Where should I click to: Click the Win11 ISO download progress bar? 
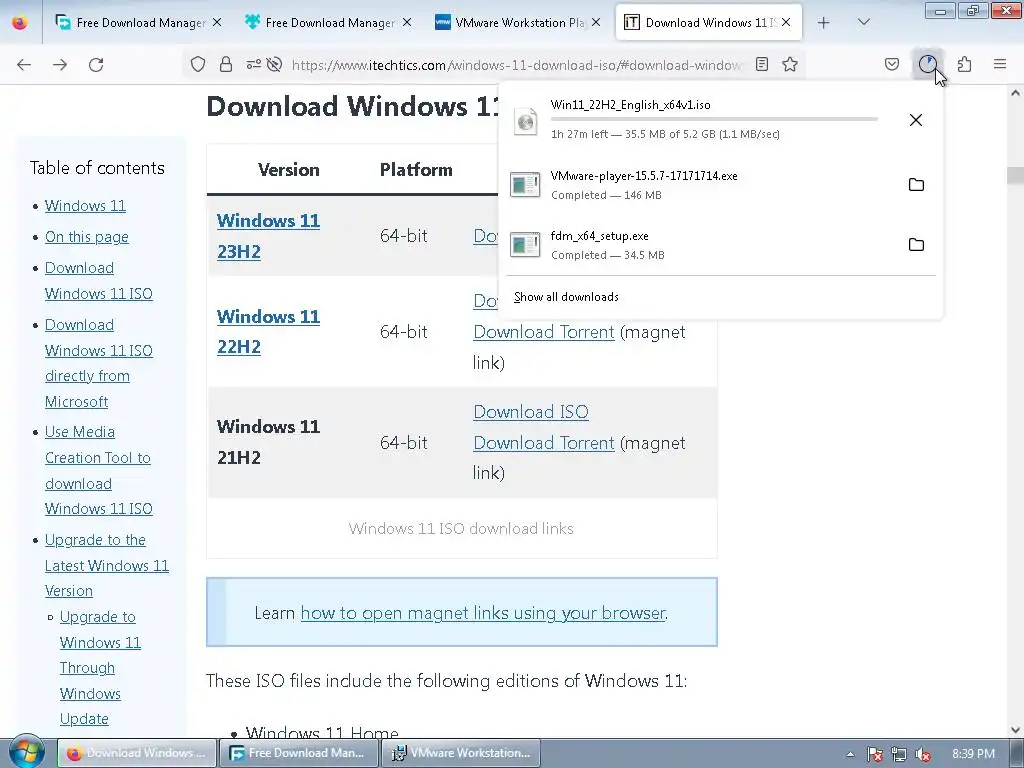coord(714,120)
